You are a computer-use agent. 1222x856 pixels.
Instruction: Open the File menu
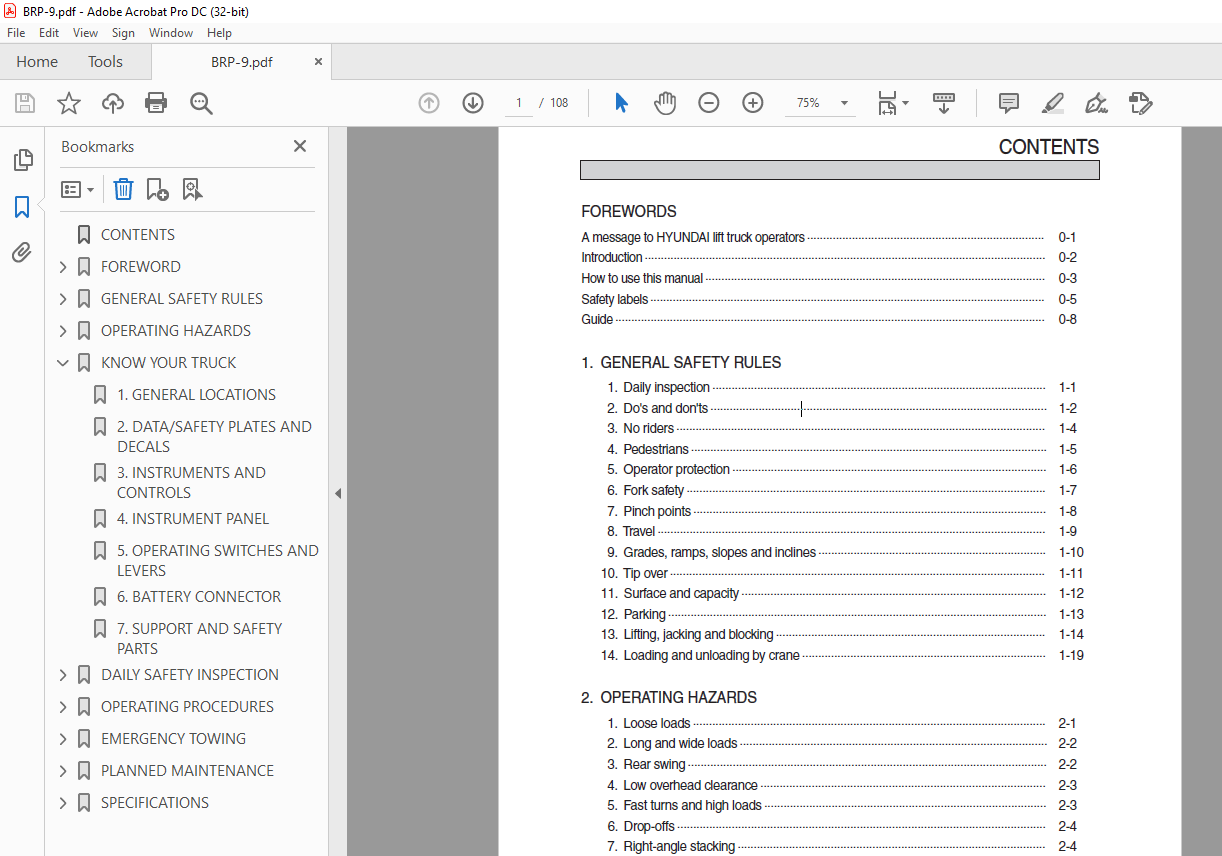(x=16, y=33)
